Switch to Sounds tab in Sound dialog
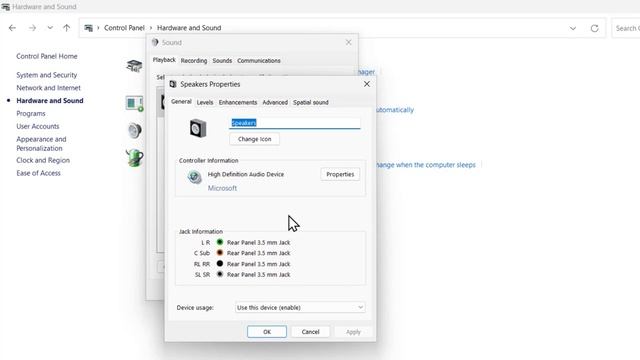The height and width of the screenshot is (360, 640). click(x=222, y=60)
